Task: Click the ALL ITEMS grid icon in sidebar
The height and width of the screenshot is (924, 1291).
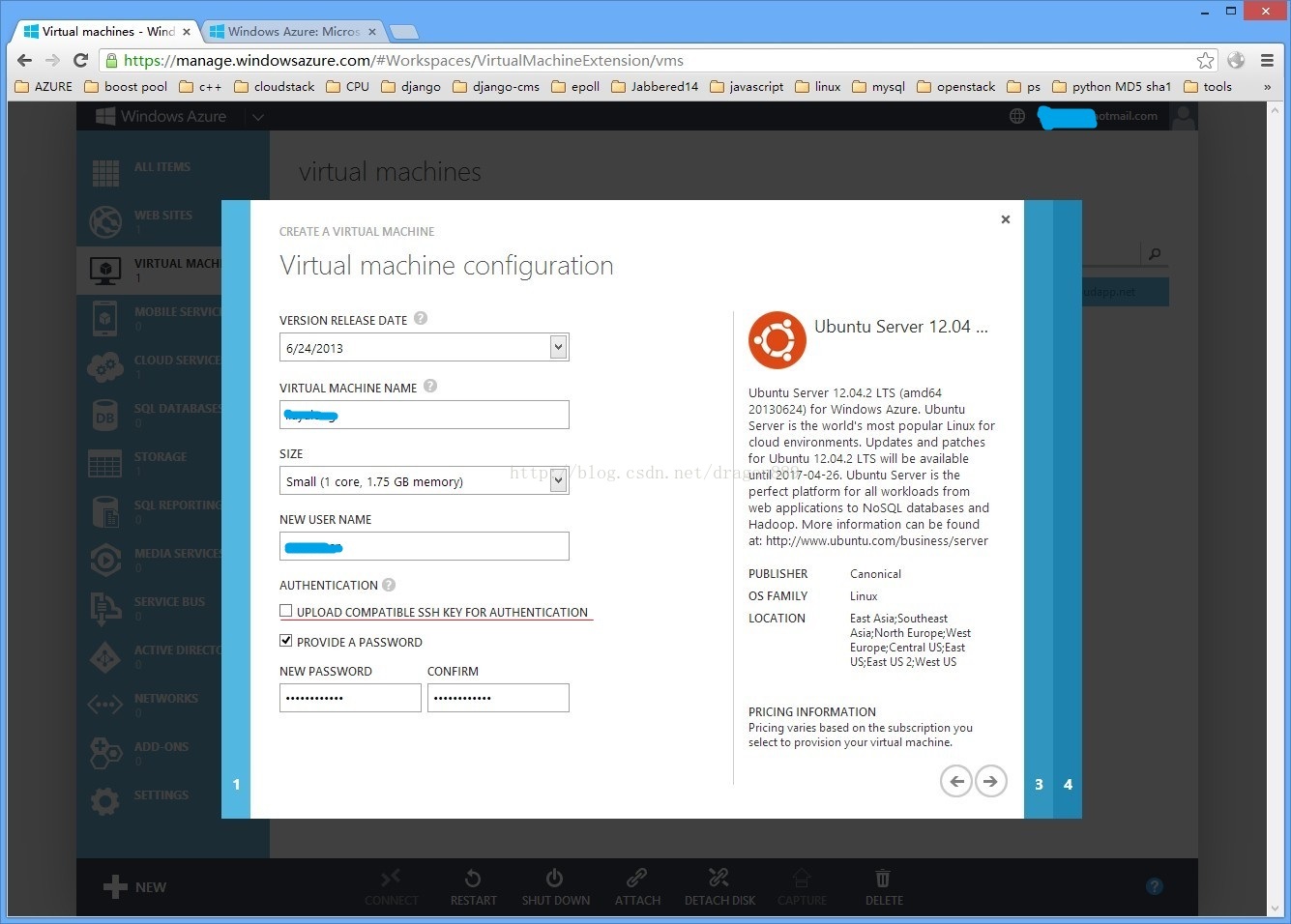Action: [x=105, y=173]
